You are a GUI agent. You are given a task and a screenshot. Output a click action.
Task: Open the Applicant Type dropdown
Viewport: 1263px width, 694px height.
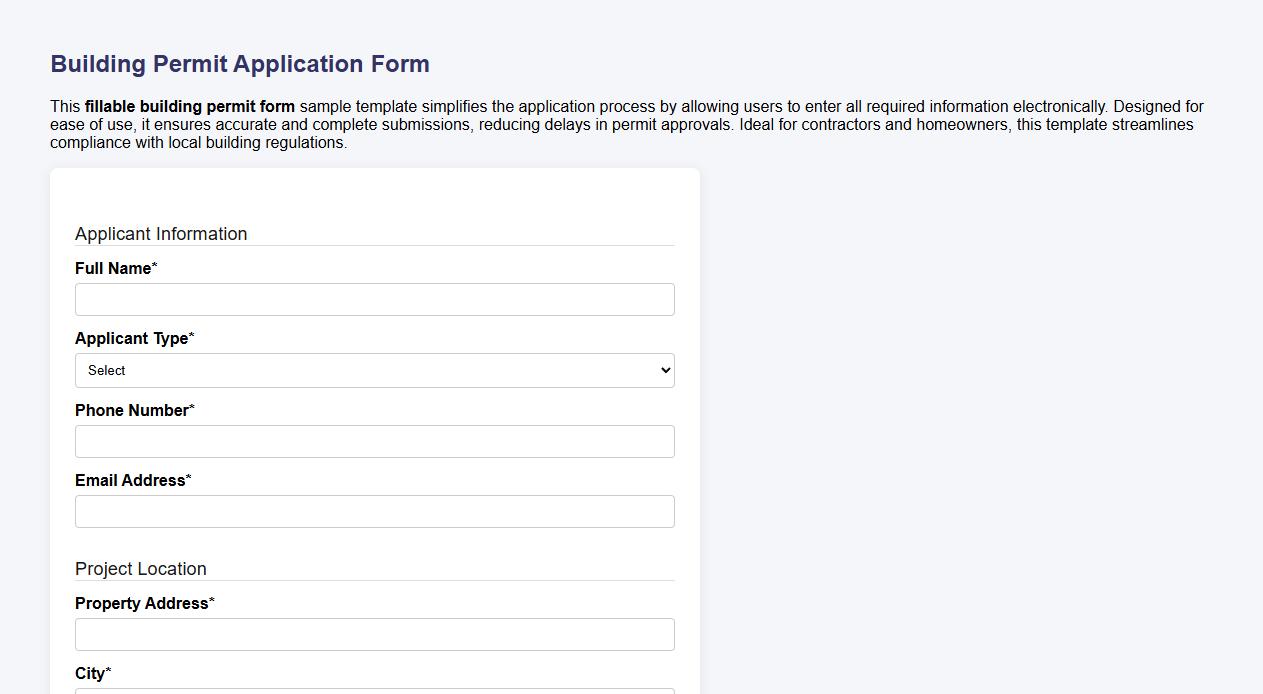tap(374, 370)
